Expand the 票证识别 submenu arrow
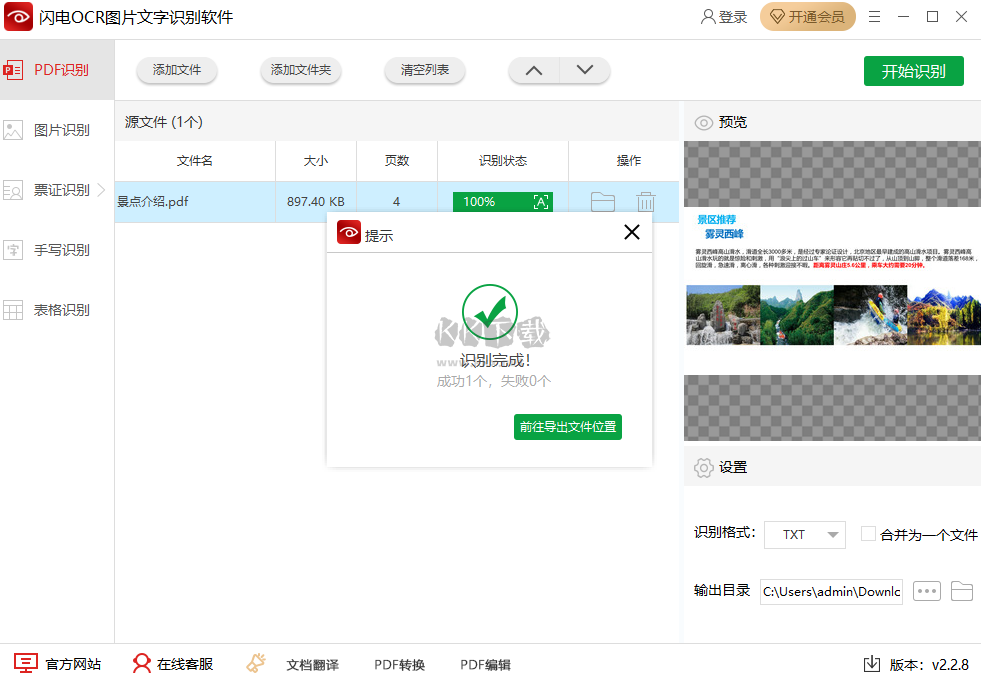 pos(101,189)
